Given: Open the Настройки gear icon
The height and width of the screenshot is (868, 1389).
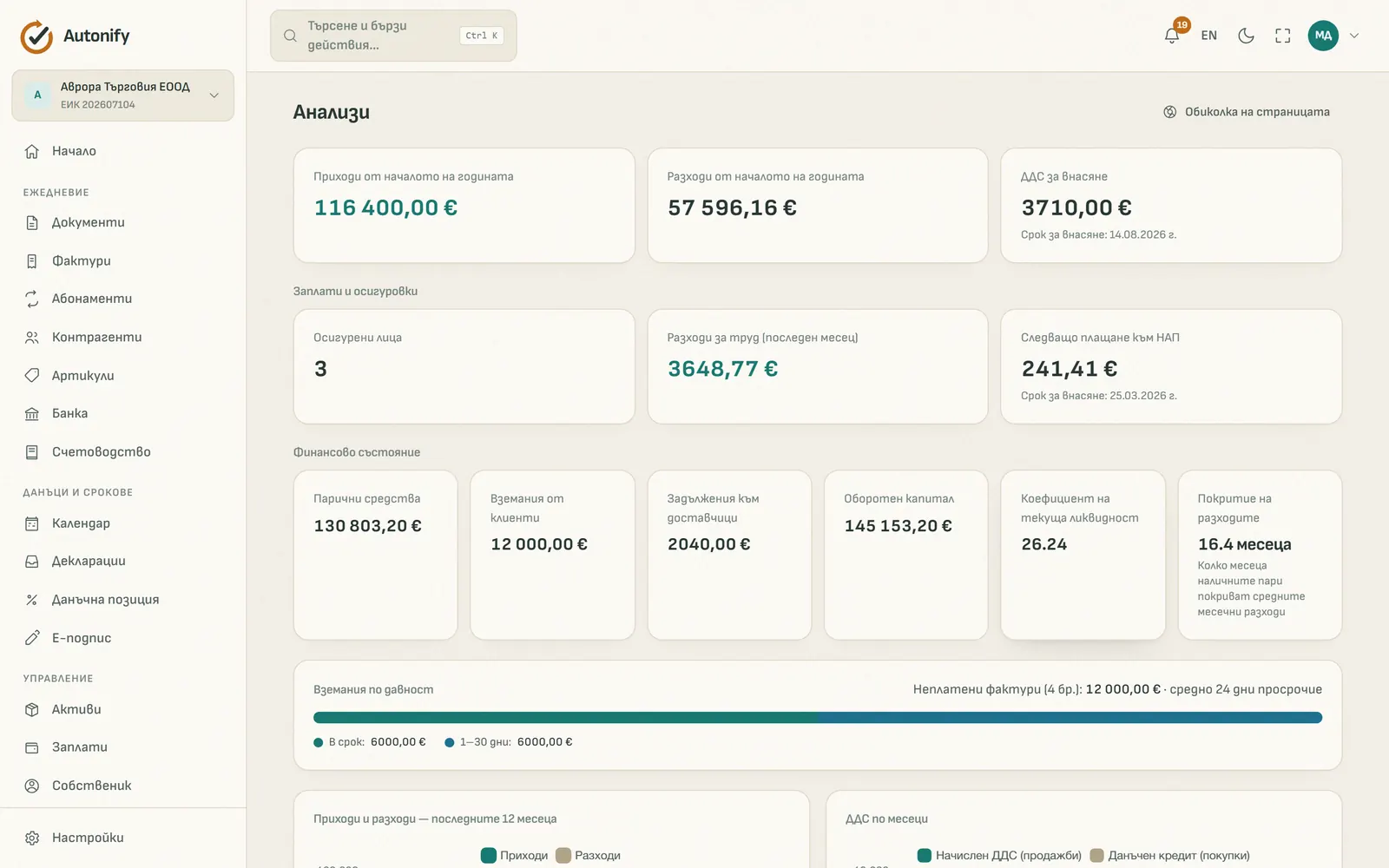Looking at the screenshot, I should tap(32, 838).
